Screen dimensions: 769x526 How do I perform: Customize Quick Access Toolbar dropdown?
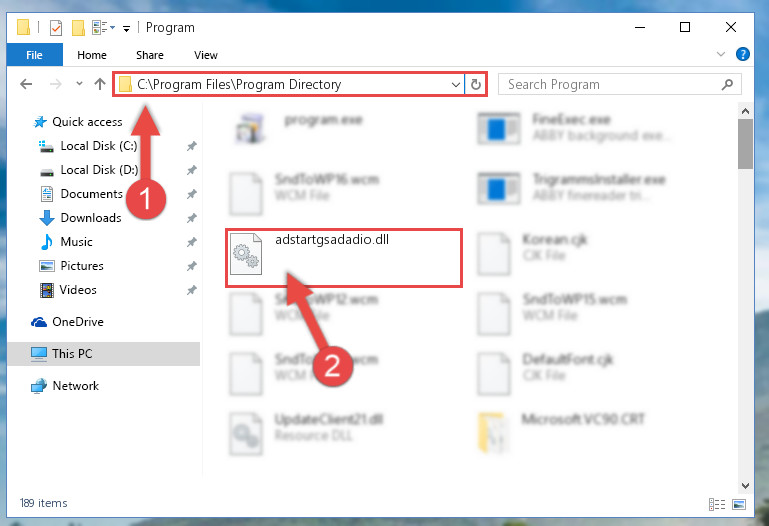coord(127,28)
